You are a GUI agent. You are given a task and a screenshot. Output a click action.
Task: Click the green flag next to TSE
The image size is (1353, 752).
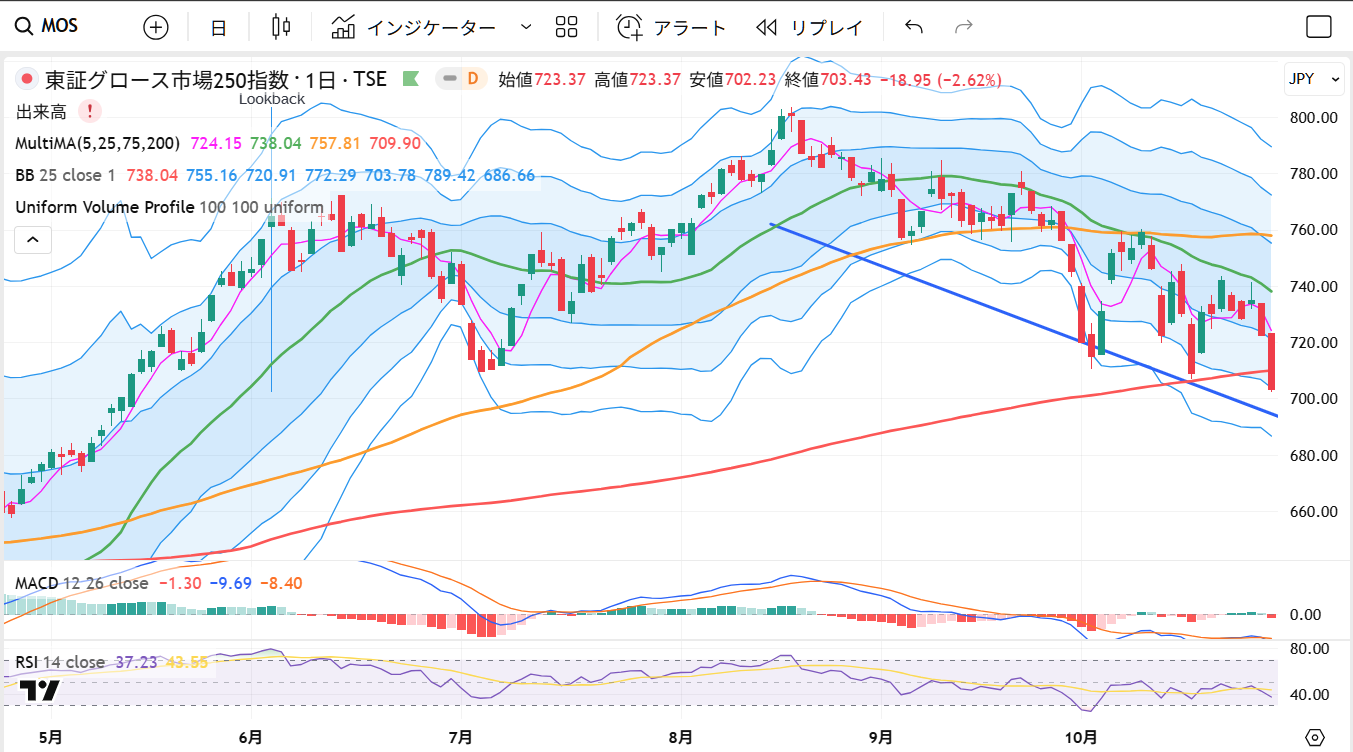click(x=410, y=78)
